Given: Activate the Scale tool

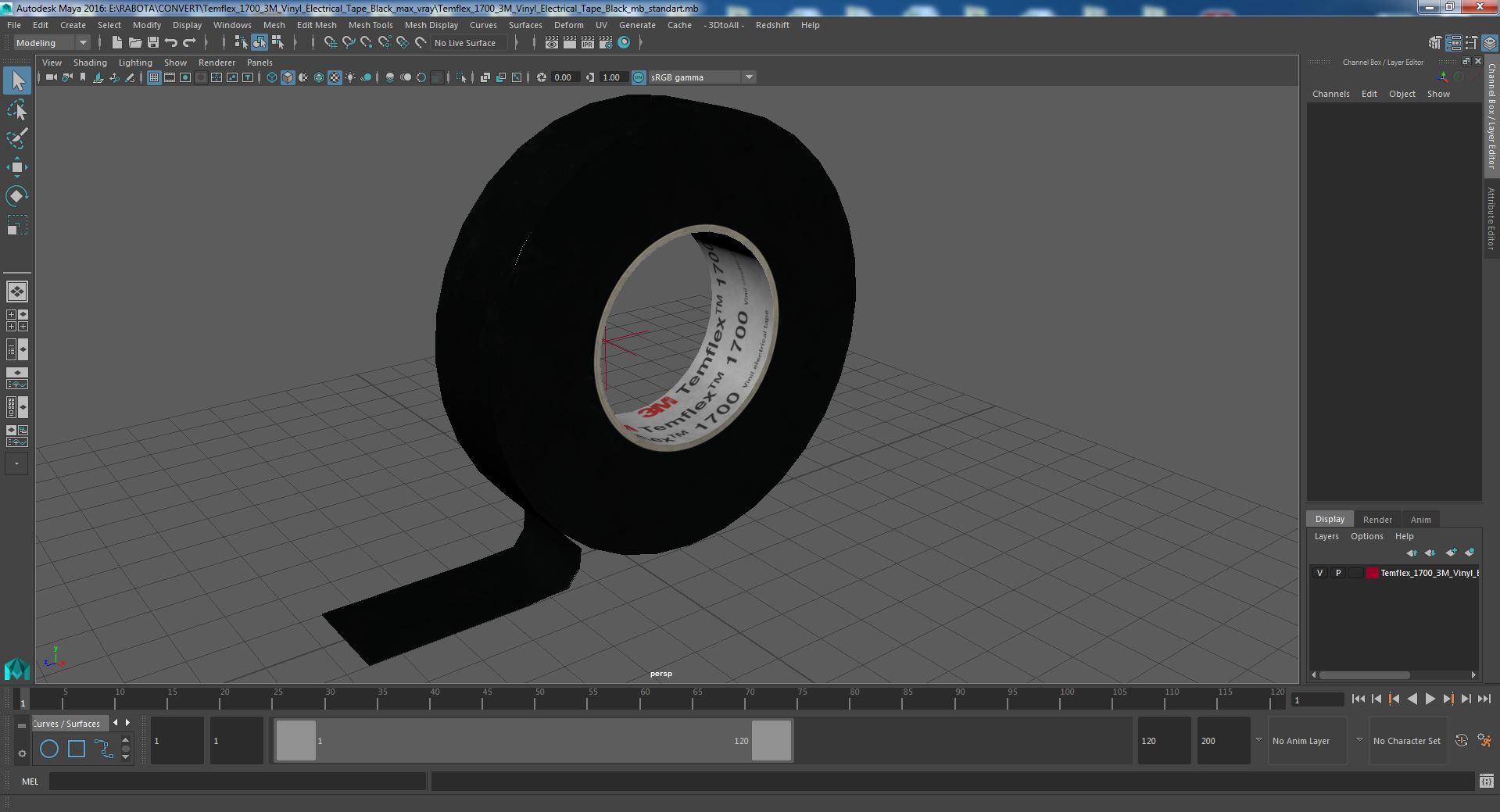Looking at the screenshot, I should click(17, 225).
